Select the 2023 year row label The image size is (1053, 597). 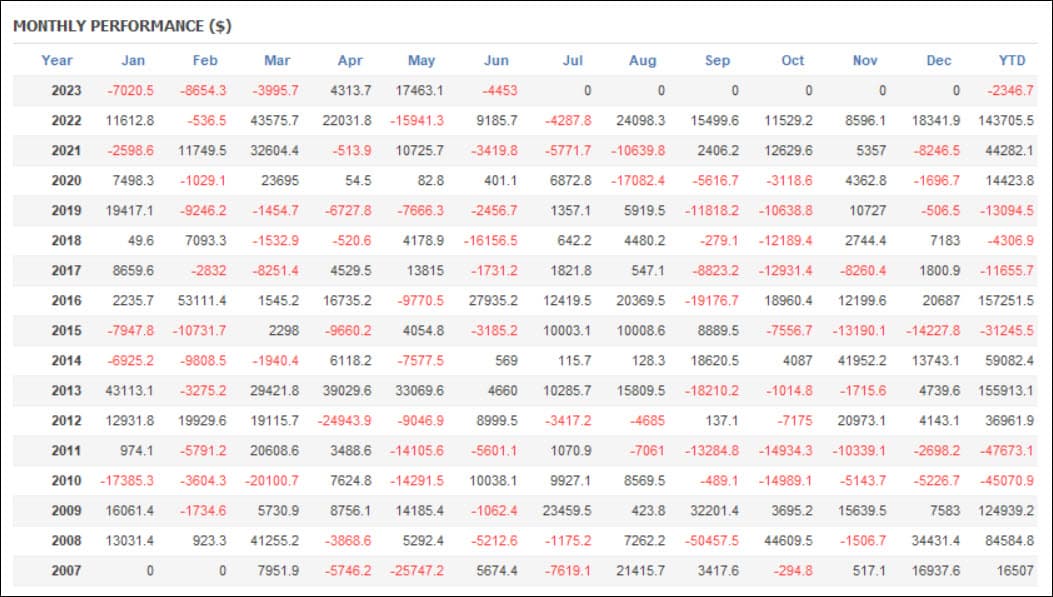tap(66, 91)
